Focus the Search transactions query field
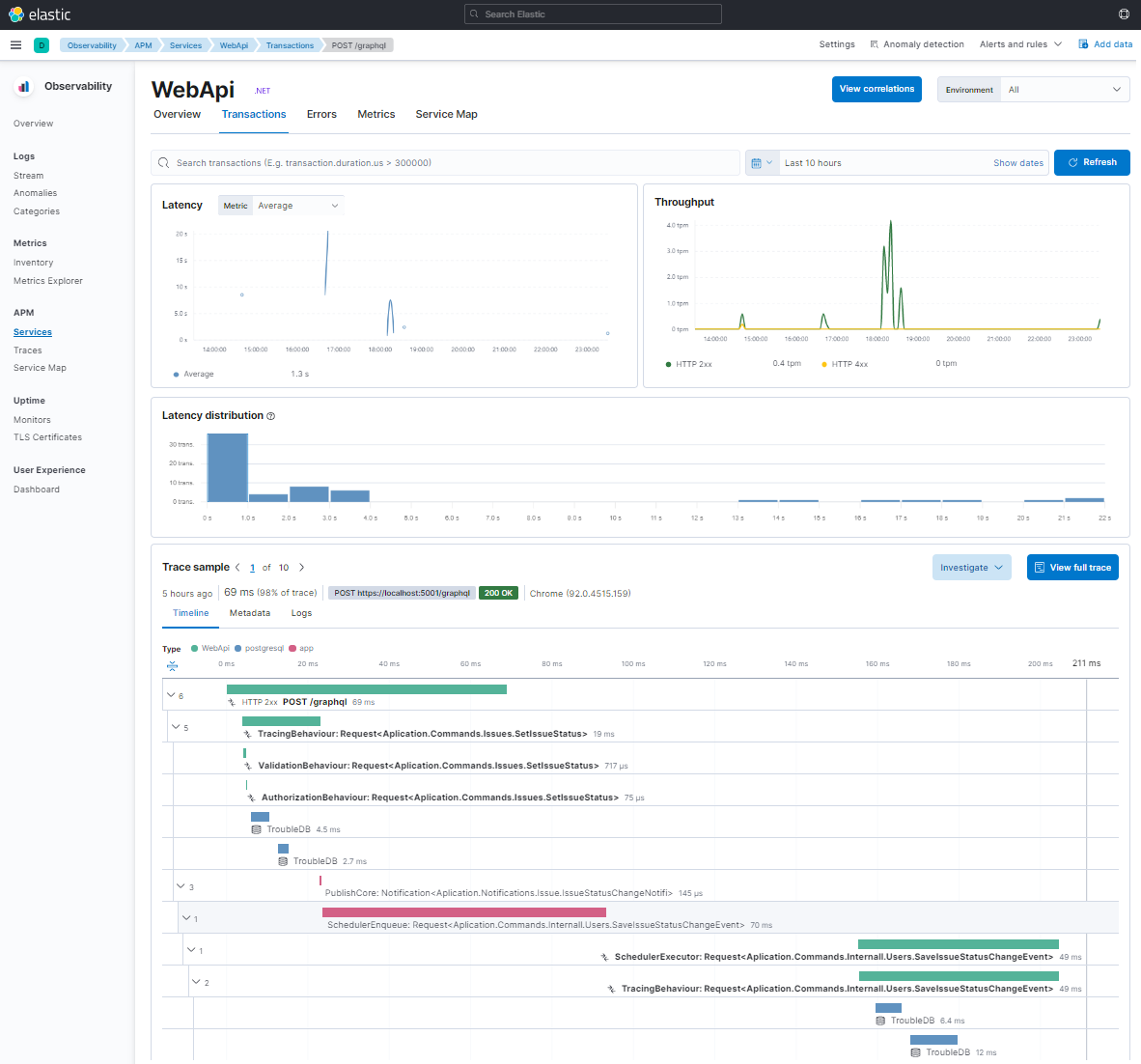 tap(445, 163)
